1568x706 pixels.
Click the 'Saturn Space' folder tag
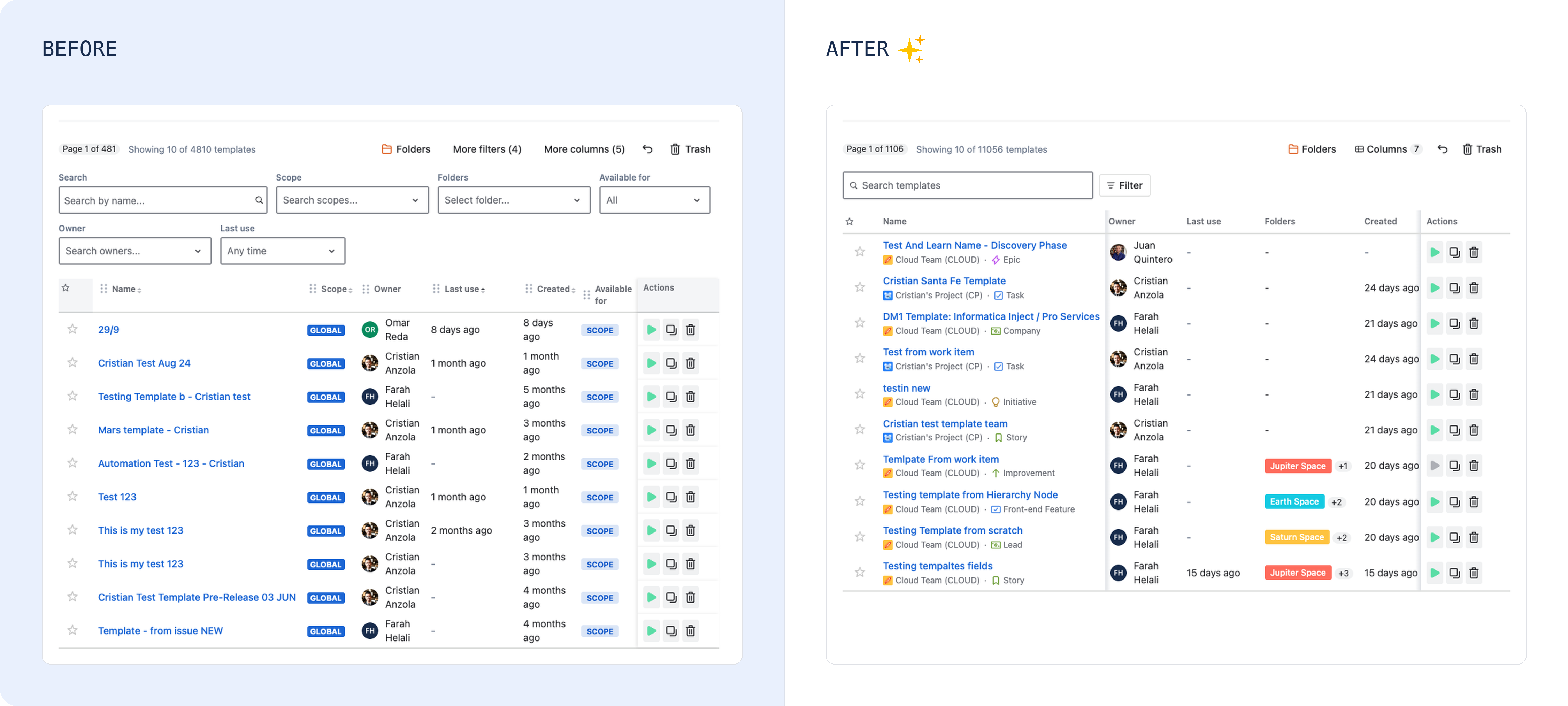point(1297,537)
